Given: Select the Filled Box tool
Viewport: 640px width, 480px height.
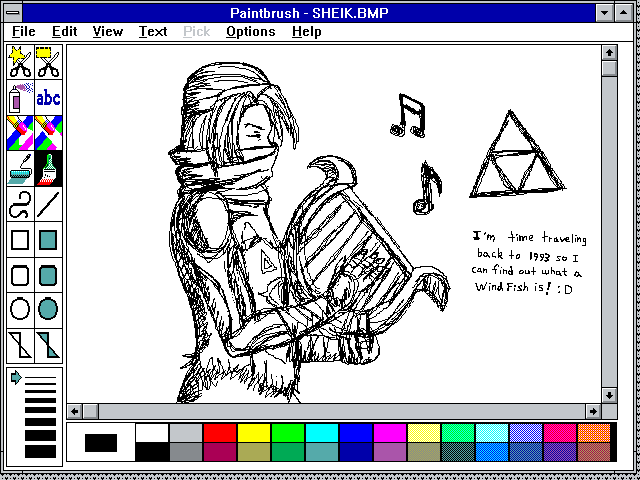Looking at the screenshot, I should (49, 240).
